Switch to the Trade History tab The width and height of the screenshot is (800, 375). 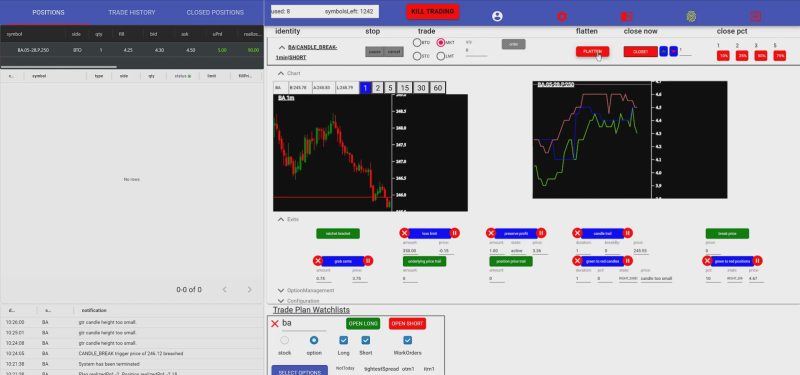pos(132,12)
